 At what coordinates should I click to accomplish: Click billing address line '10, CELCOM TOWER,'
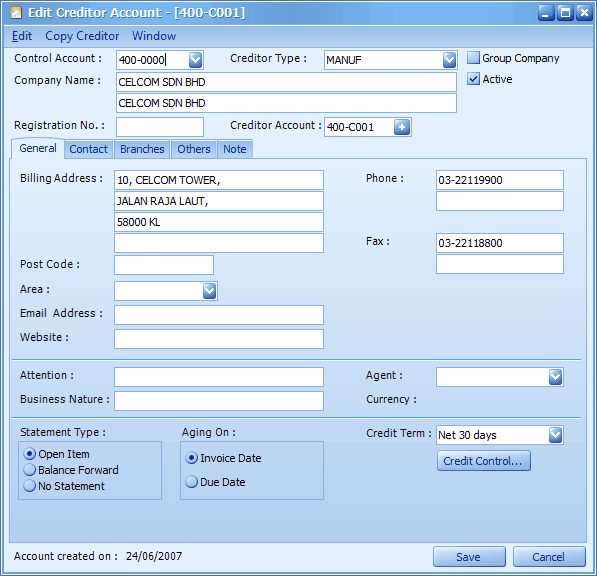tap(219, 180)
